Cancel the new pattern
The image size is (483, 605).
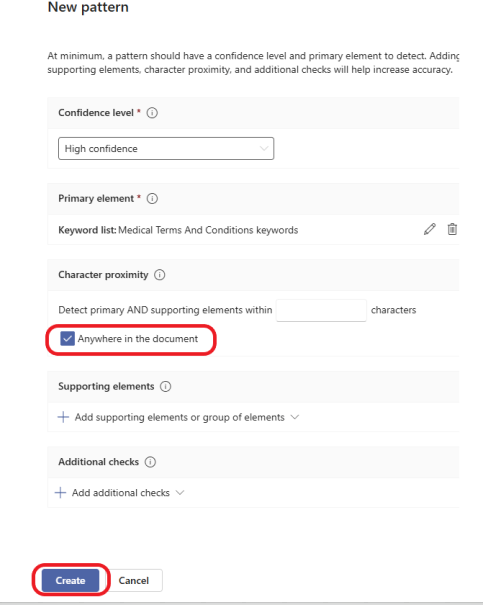pyautogui.click(x=133, y=580)
